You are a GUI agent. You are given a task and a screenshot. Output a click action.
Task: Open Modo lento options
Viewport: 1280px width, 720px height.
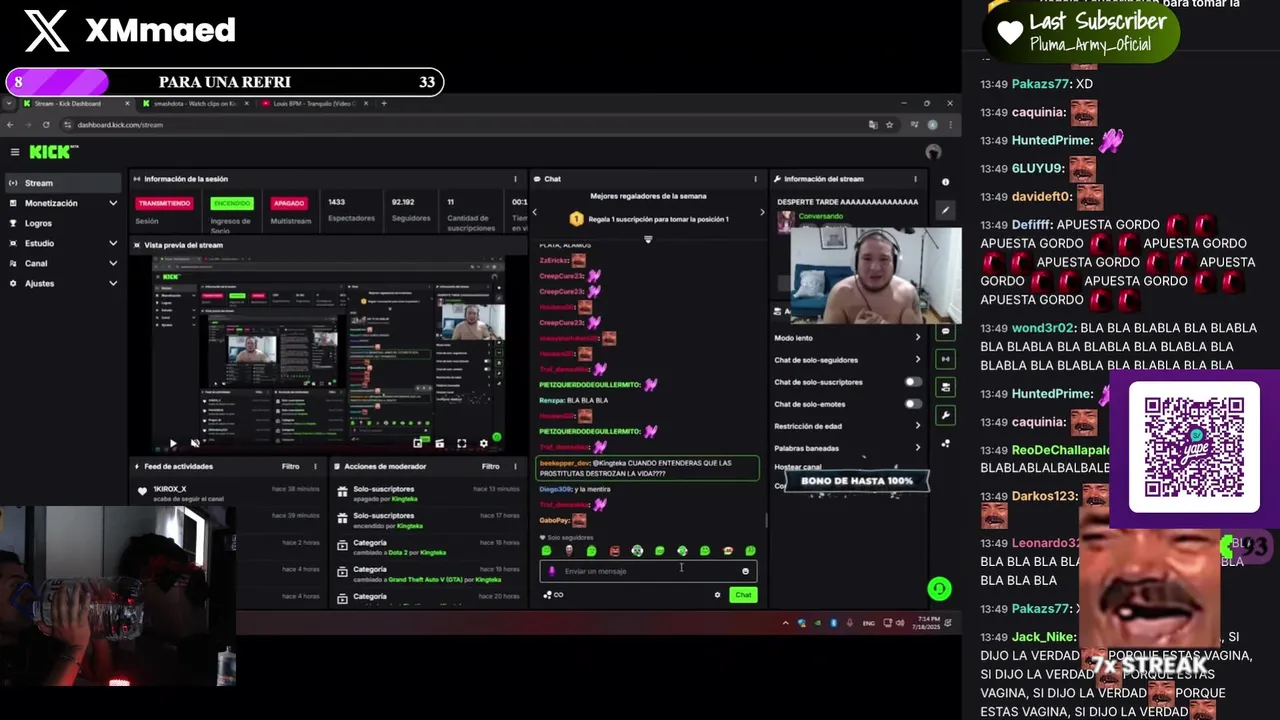848,338
